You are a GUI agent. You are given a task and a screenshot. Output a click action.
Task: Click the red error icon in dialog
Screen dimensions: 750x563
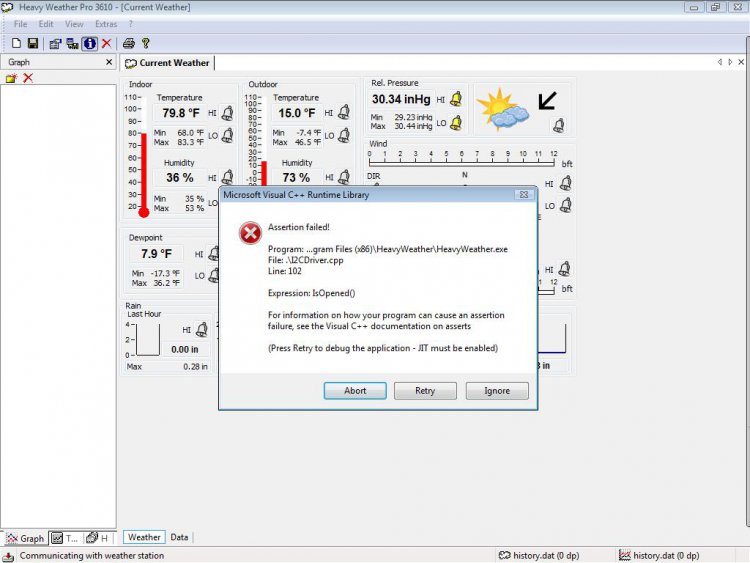250,233
